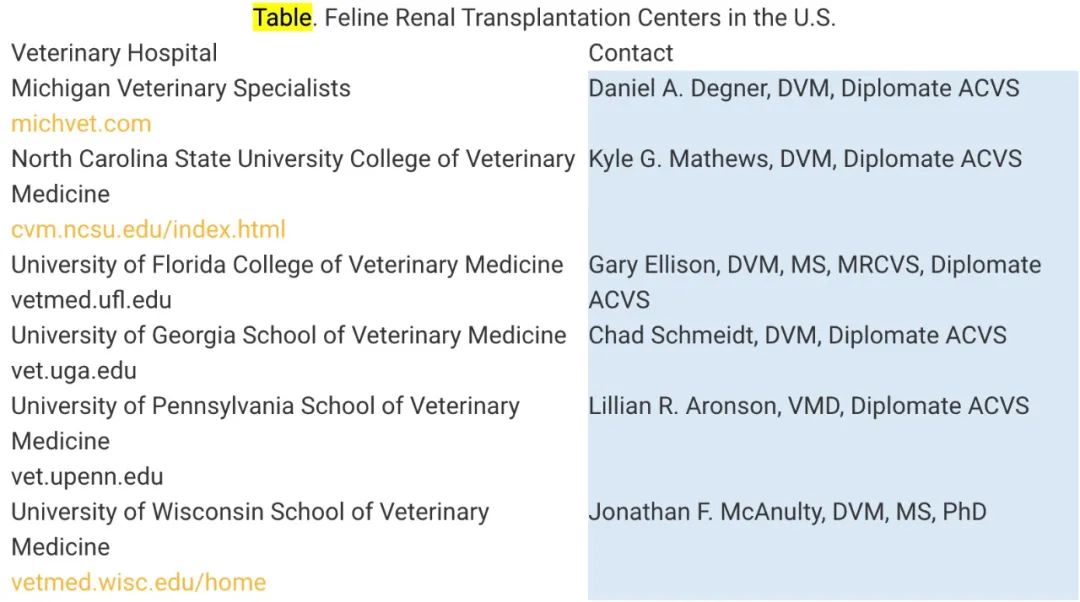Open the cvm.ncsu.edu/index.html link
This screenshot has width=1080, height=602.
click(x=148, y=230)
